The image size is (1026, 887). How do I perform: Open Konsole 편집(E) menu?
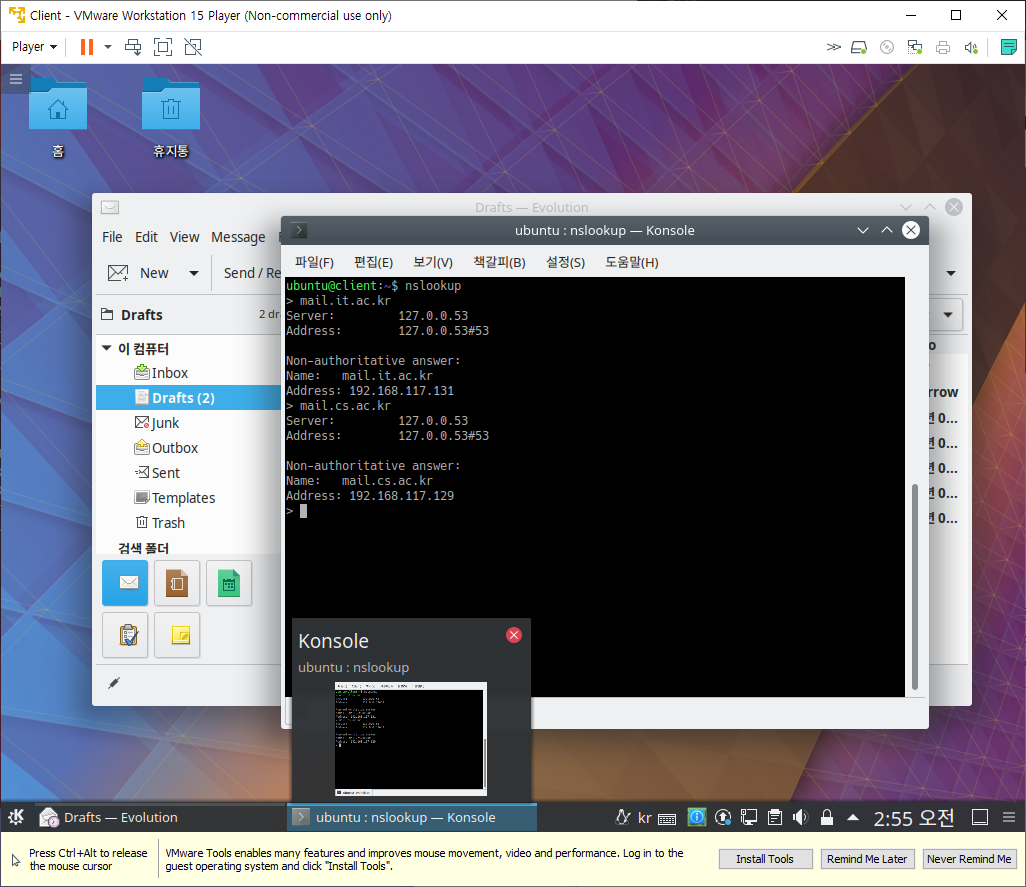click(373, 262)
